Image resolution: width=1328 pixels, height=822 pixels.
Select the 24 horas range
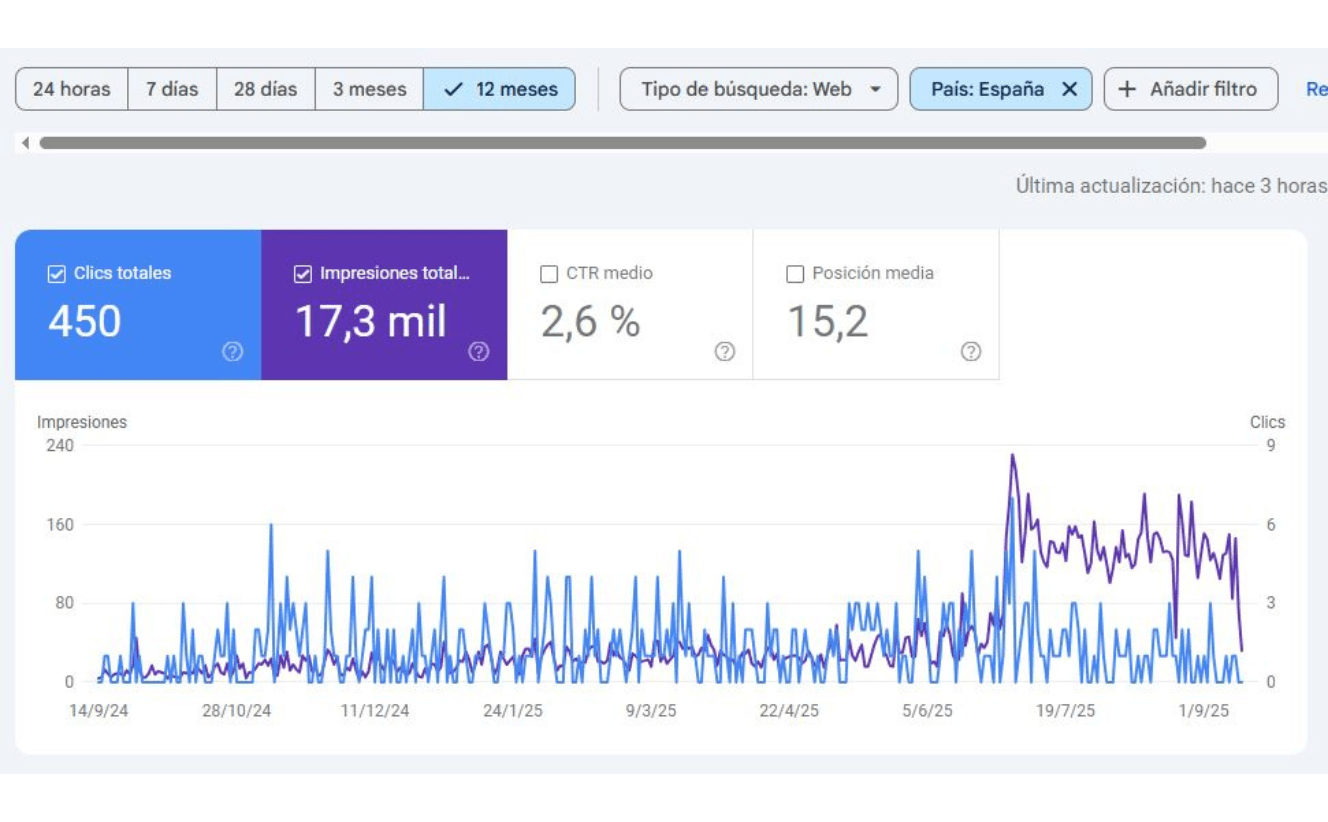tap(72, 89)
